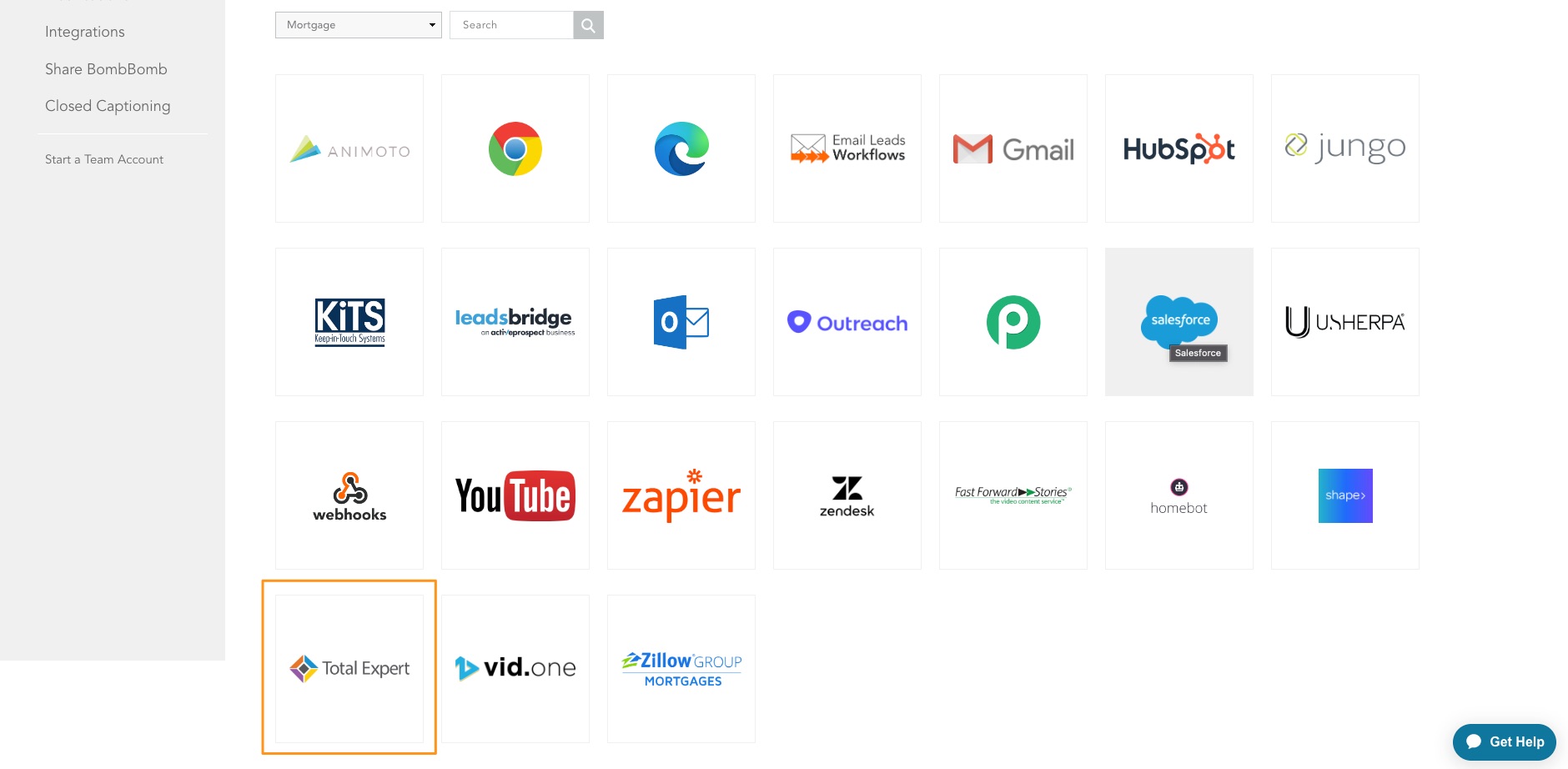Select the Zendesk integration tile
1568x769 pixels.
[847, 495]
